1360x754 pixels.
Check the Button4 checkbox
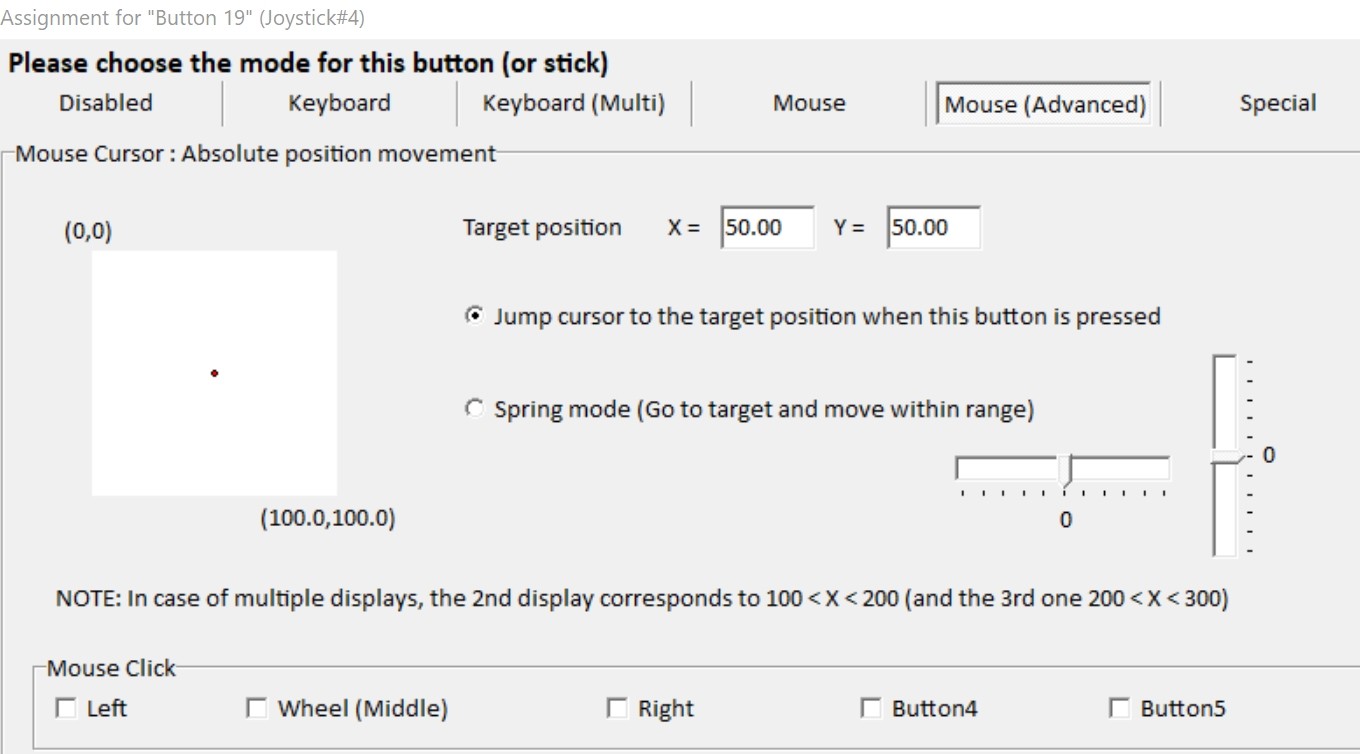[871, 708]
